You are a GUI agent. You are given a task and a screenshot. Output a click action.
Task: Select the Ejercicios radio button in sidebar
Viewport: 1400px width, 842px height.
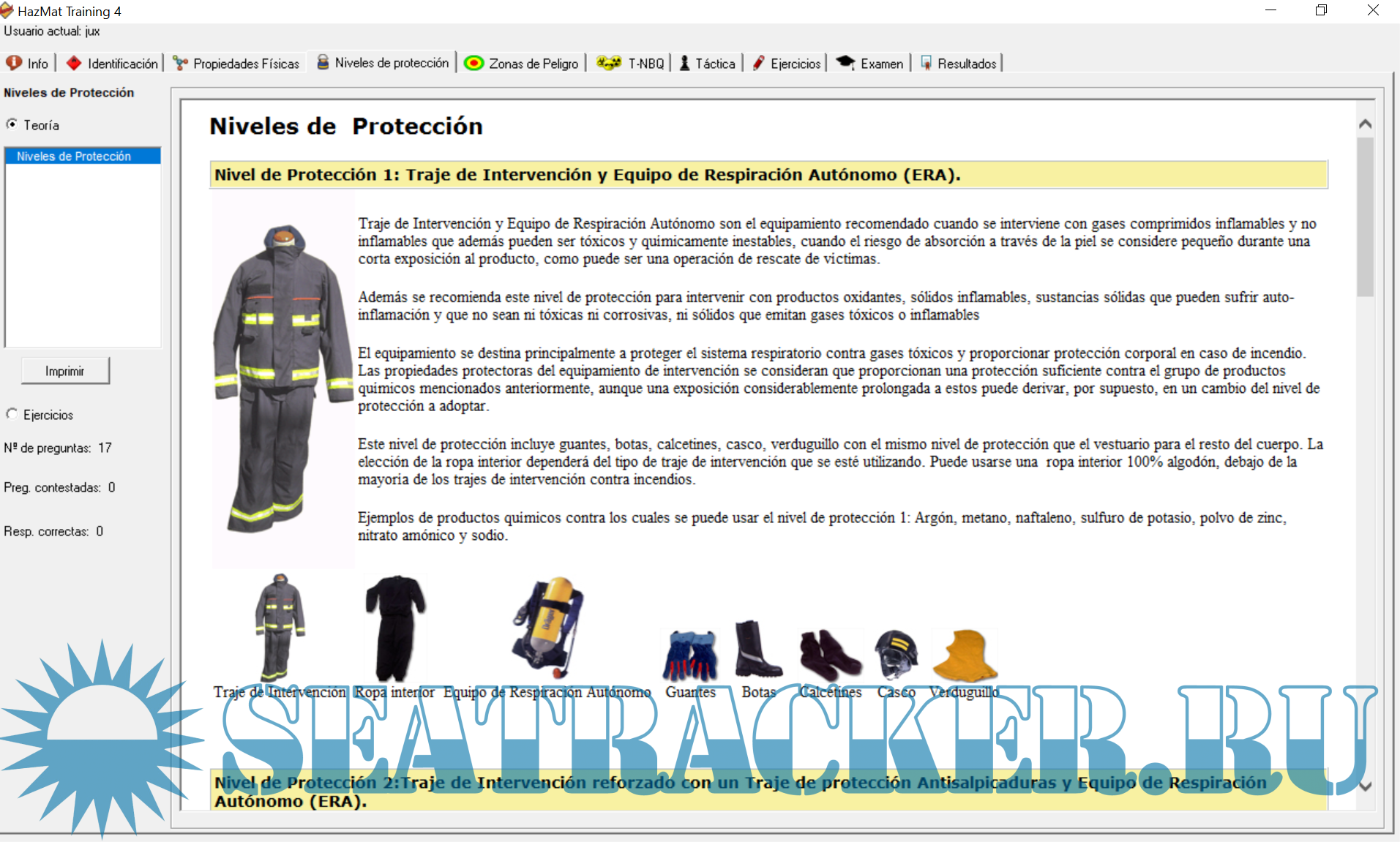tap(12, 414)
